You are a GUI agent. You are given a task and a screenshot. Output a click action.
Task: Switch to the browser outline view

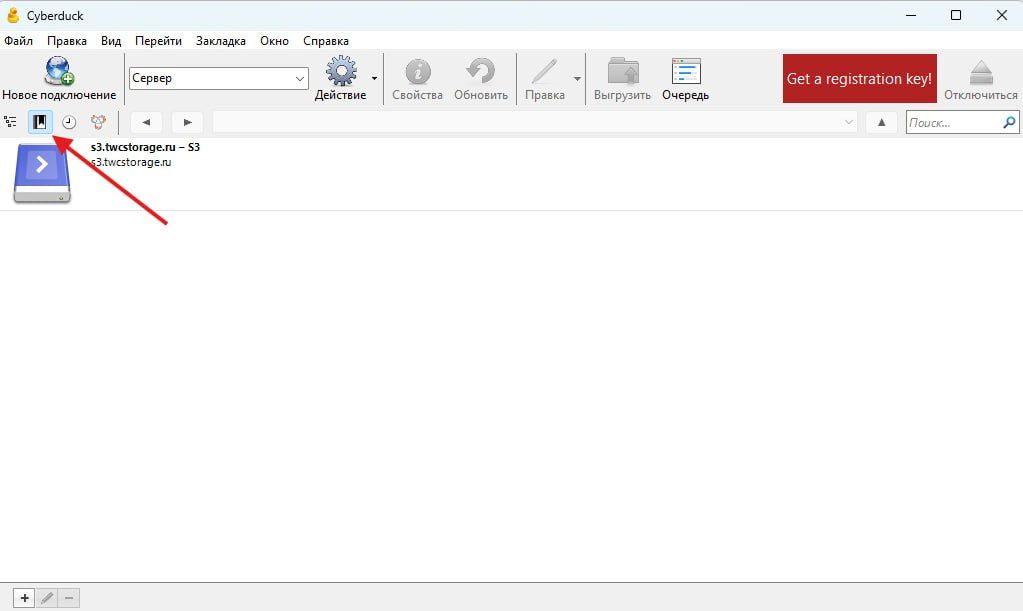[10, 122]
